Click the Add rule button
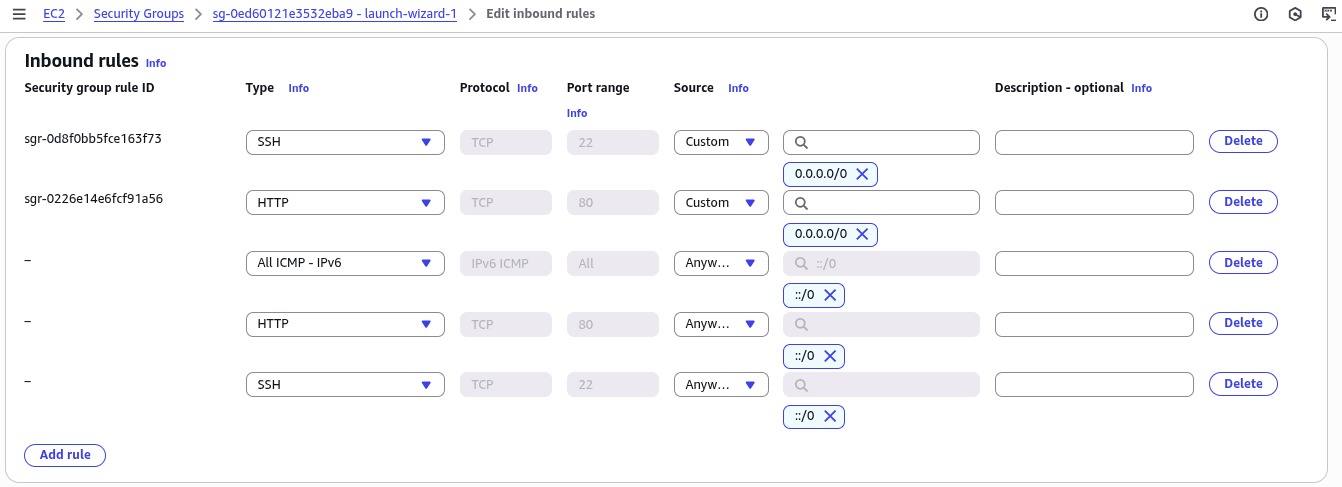 pyautogui.click(x=65, y=455)
